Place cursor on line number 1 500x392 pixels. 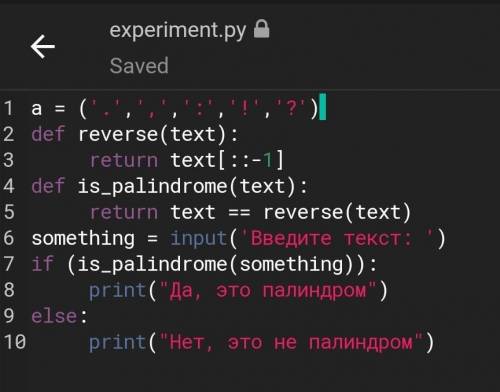[x=8, y=108]
